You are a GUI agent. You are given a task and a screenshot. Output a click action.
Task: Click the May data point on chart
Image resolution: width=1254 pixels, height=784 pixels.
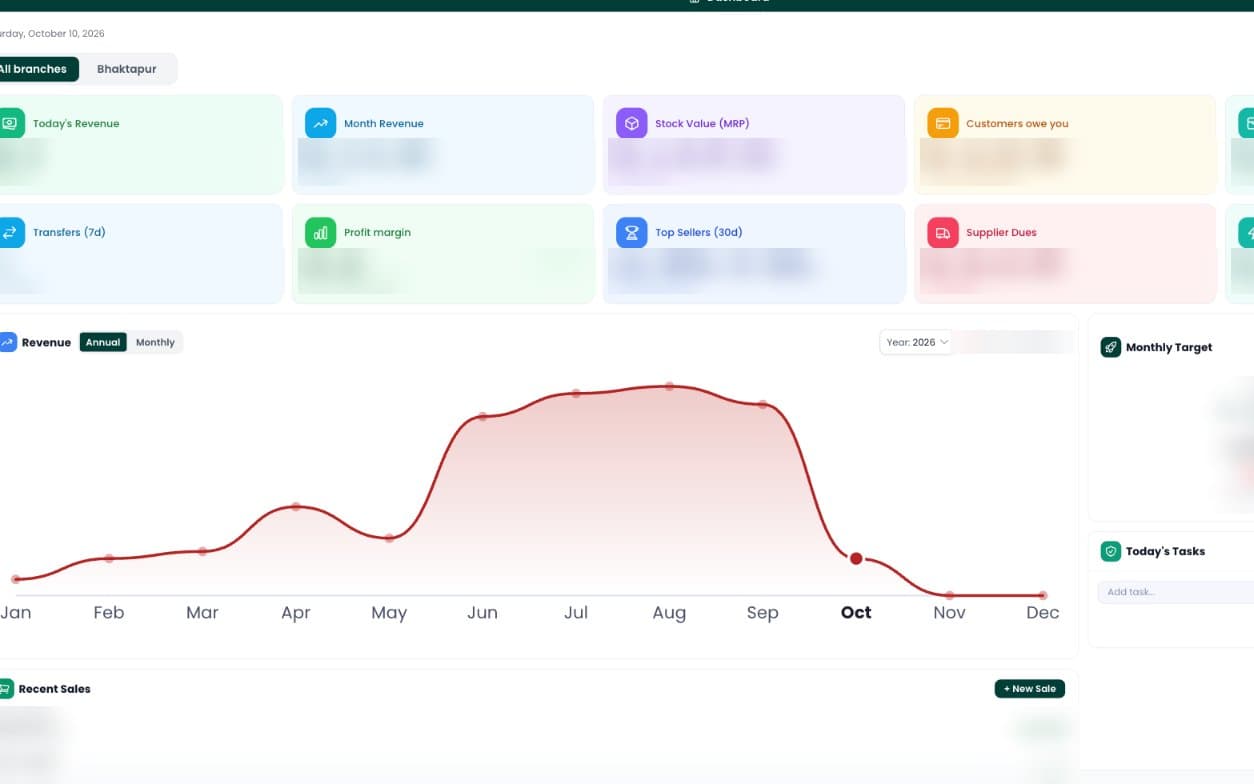tap(389, 538)
